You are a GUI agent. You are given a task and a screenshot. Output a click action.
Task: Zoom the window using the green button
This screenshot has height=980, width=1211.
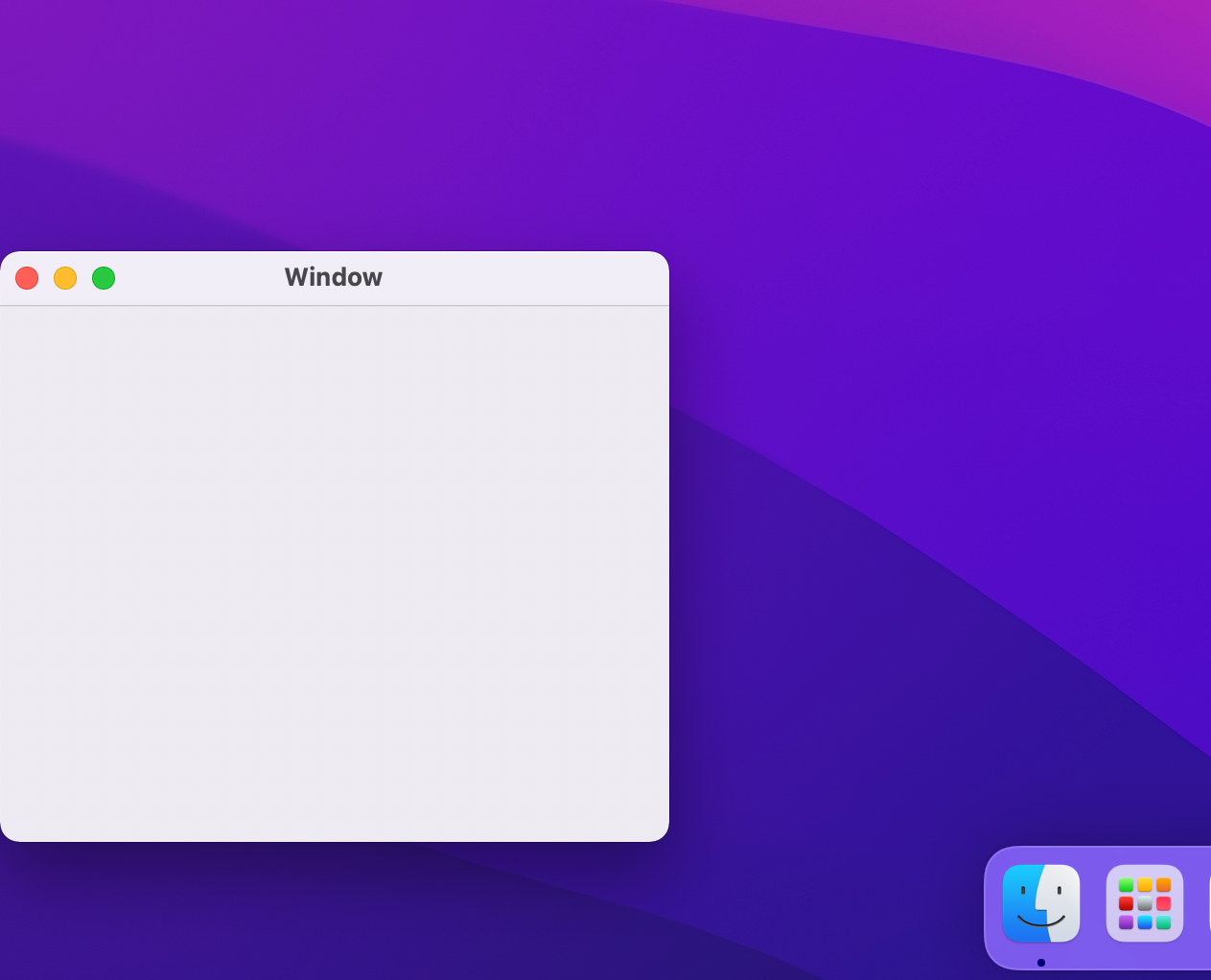(104, 278)
